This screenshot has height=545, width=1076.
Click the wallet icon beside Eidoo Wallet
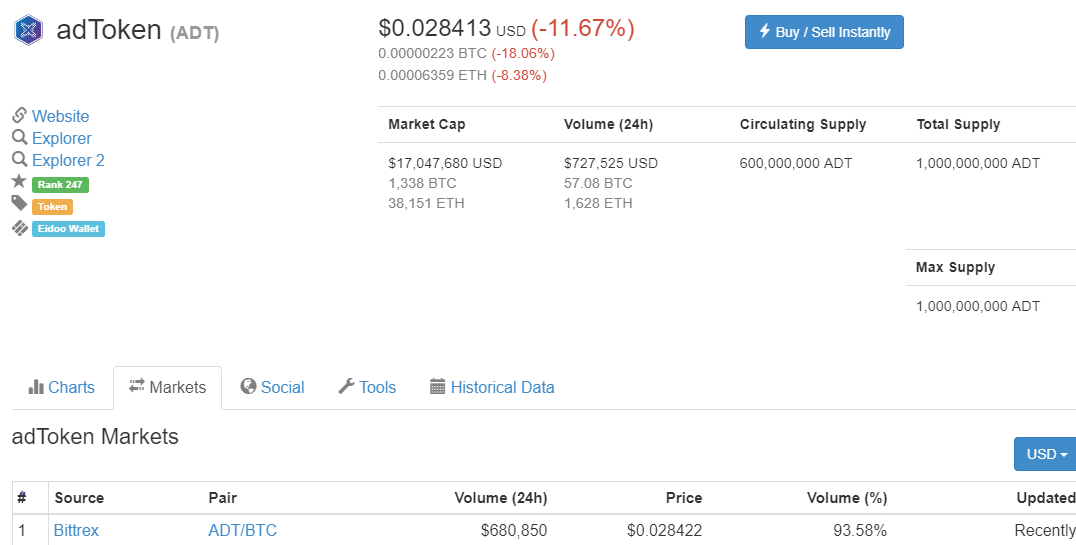click(x=19, y=228)
